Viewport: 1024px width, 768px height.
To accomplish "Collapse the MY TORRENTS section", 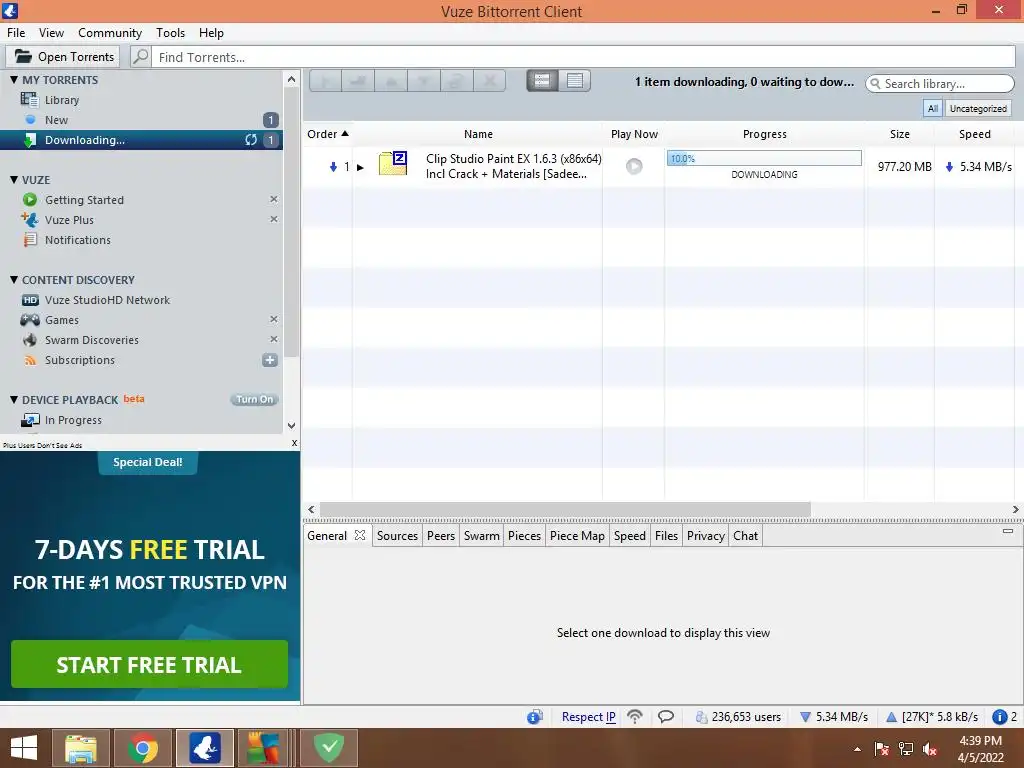I will point(14,79).
